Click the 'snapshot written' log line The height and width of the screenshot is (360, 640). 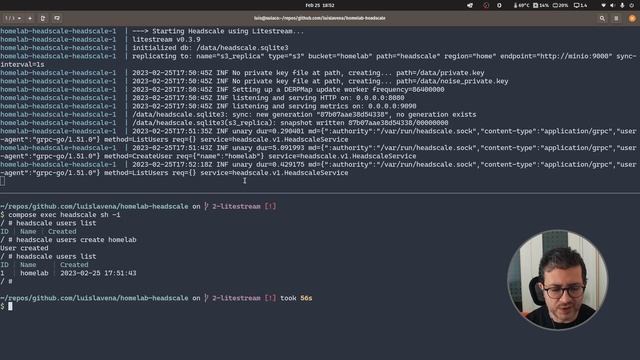click(290, 123)
